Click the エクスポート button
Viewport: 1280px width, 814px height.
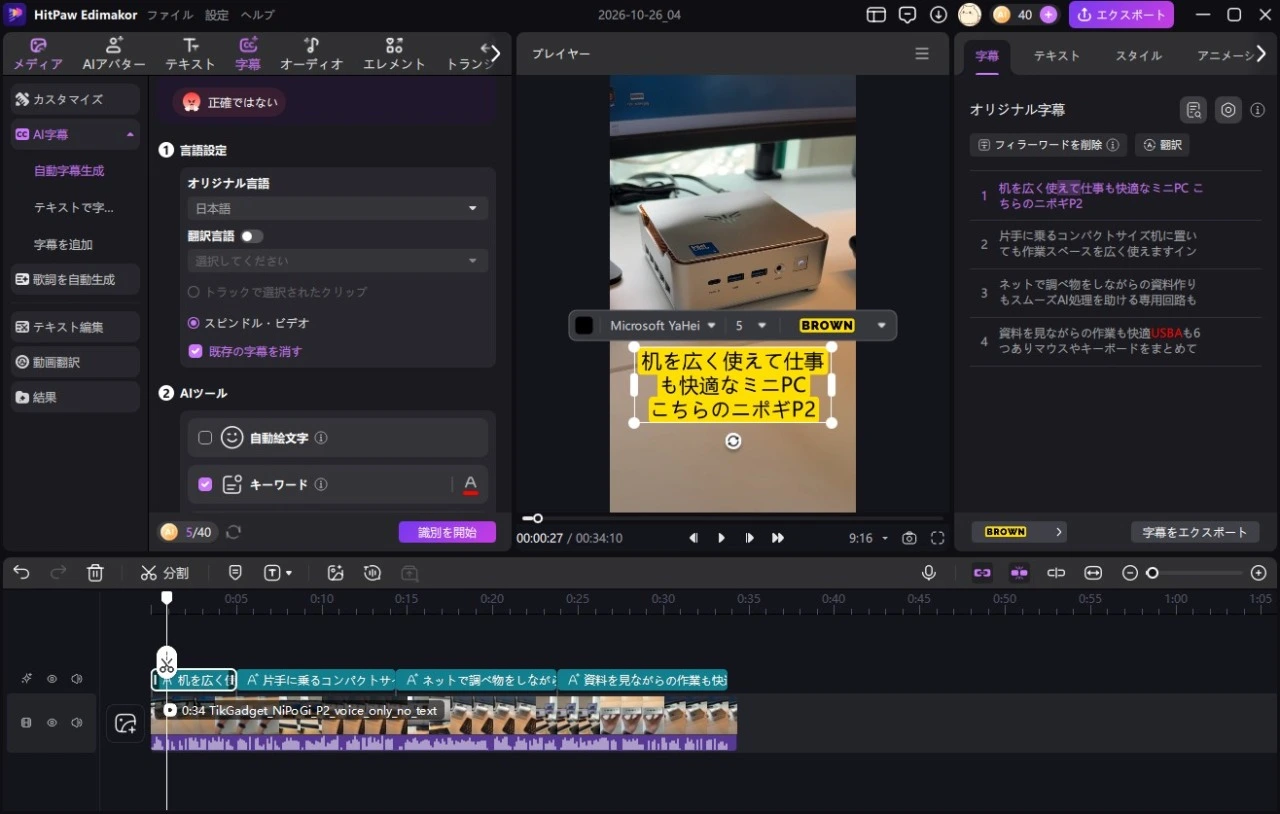(1121, 15)
